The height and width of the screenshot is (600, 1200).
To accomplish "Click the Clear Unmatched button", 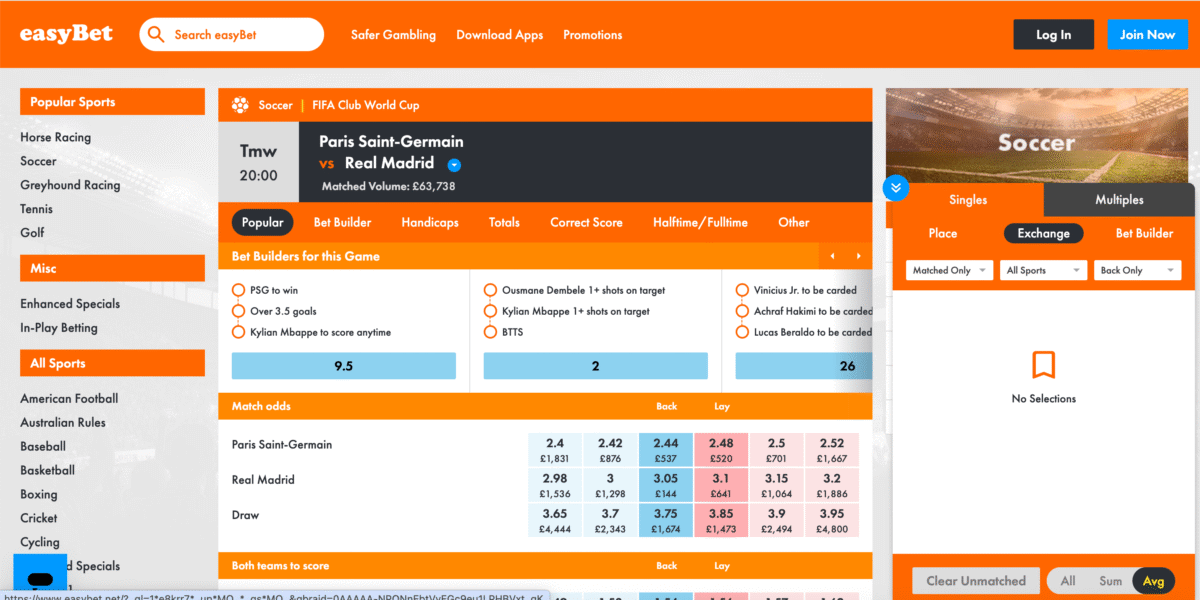I will point(976,581).
